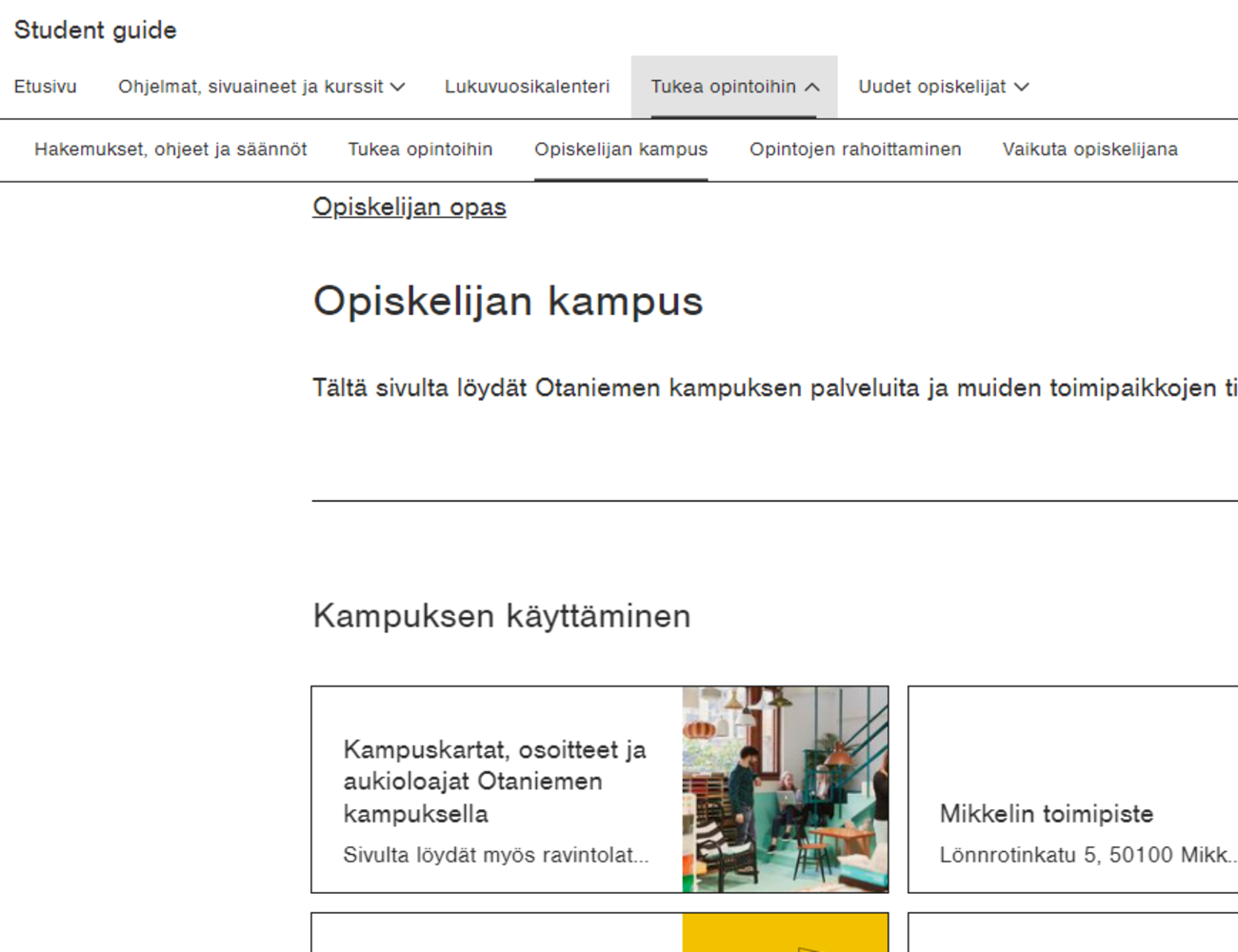Open the Uudet opiskelijat menu item
The image size is (1238, 952).
coord(931,87)
